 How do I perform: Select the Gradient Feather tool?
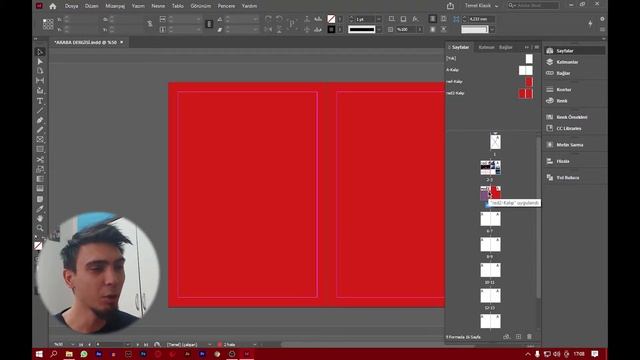pos(40,189)
